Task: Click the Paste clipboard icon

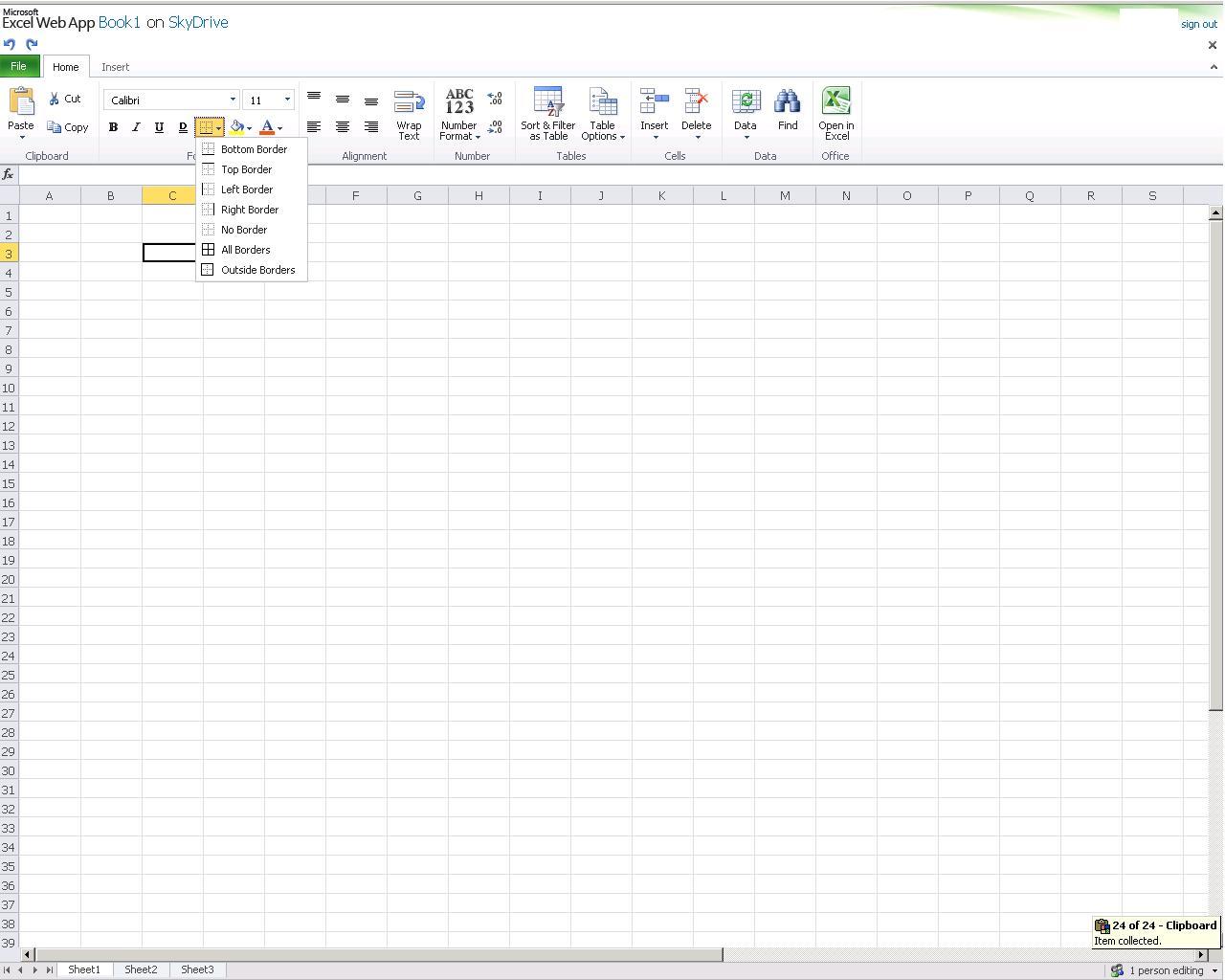Action: click(21, 101)
